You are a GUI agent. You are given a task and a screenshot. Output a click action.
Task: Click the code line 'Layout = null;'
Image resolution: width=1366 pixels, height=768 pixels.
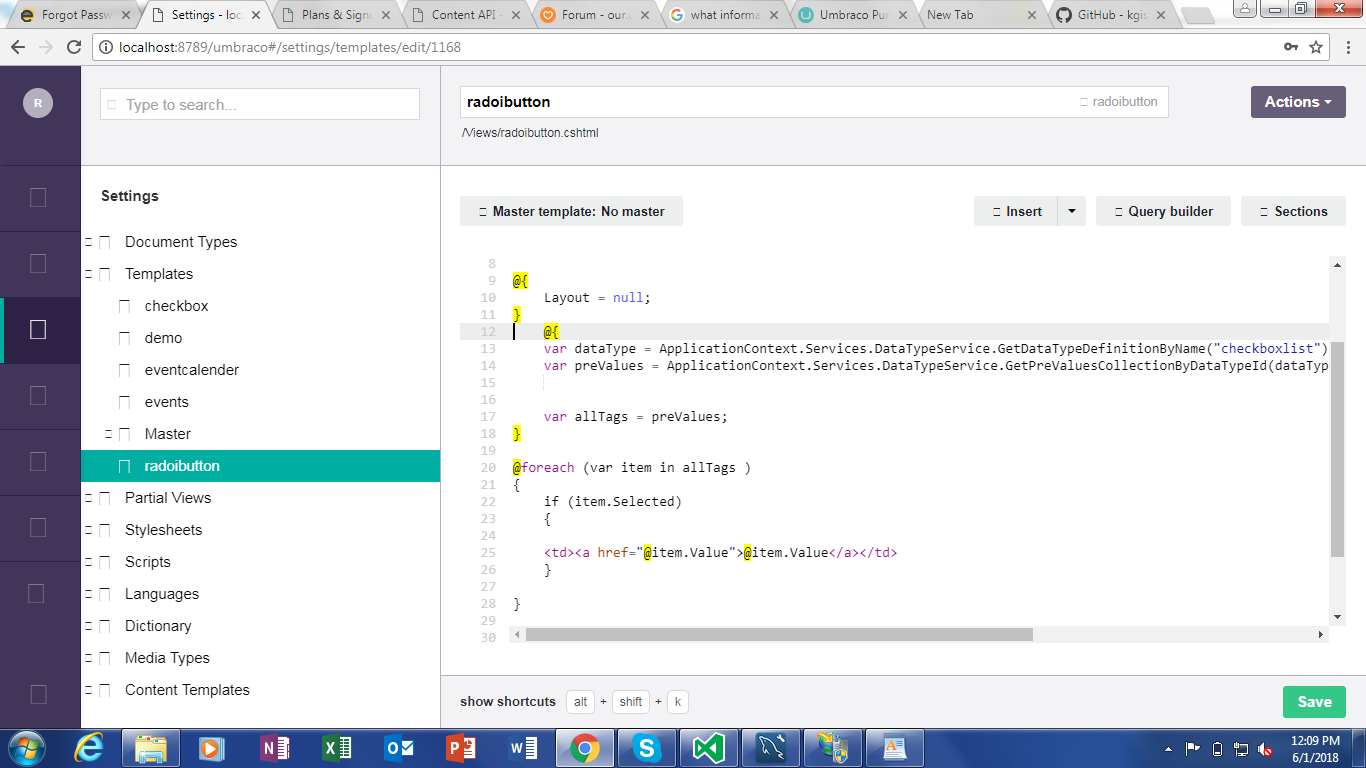[x=597, y=298]
